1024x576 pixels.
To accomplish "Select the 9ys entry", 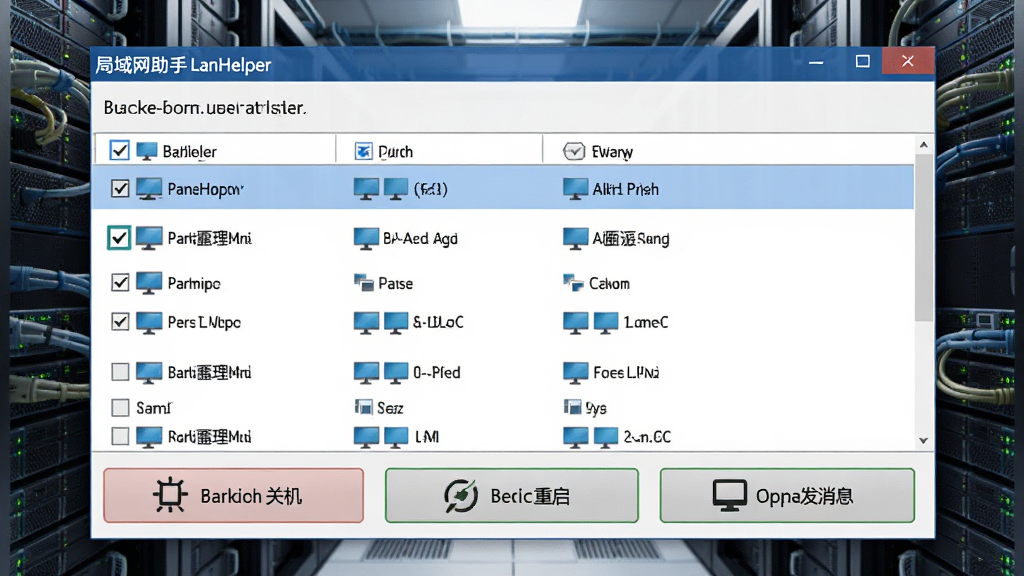I will 596,408.
